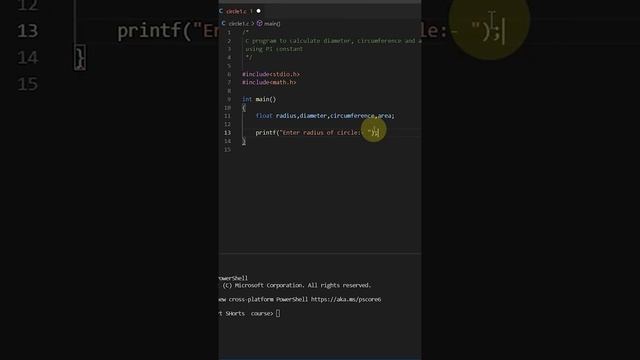The width and height of the screenshot is (640, 360).
Task: Open the https://aka.ms/pscore6 link in terminal
Action: point(346,299)
